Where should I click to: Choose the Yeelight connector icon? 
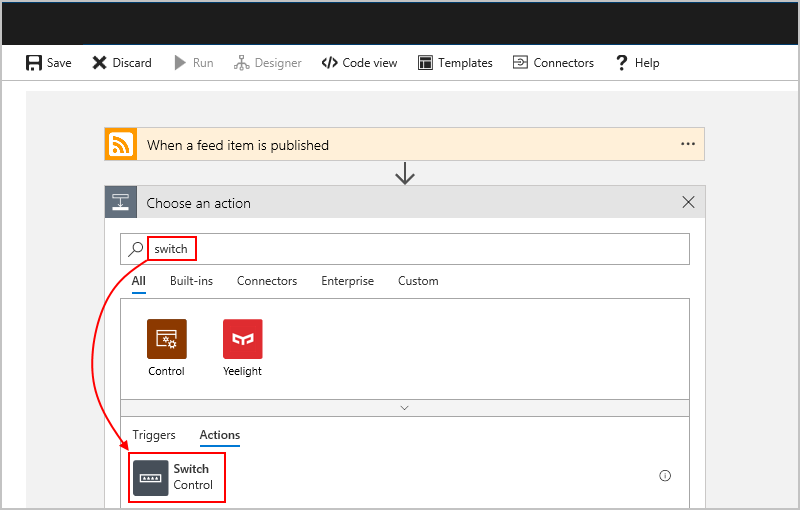coord(242,339)
